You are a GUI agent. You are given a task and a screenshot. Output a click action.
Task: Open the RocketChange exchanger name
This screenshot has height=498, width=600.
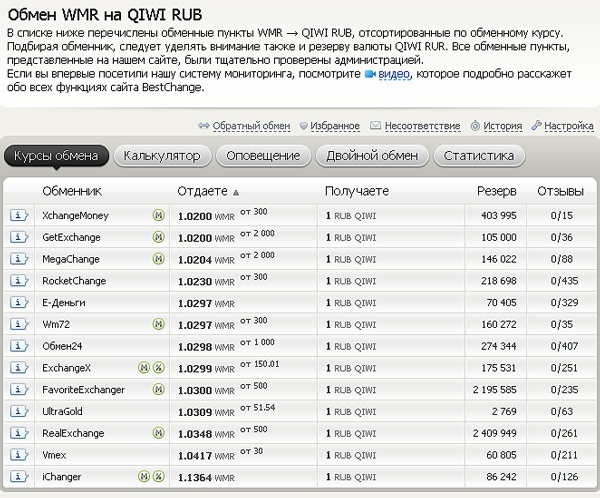pos(74,281)
